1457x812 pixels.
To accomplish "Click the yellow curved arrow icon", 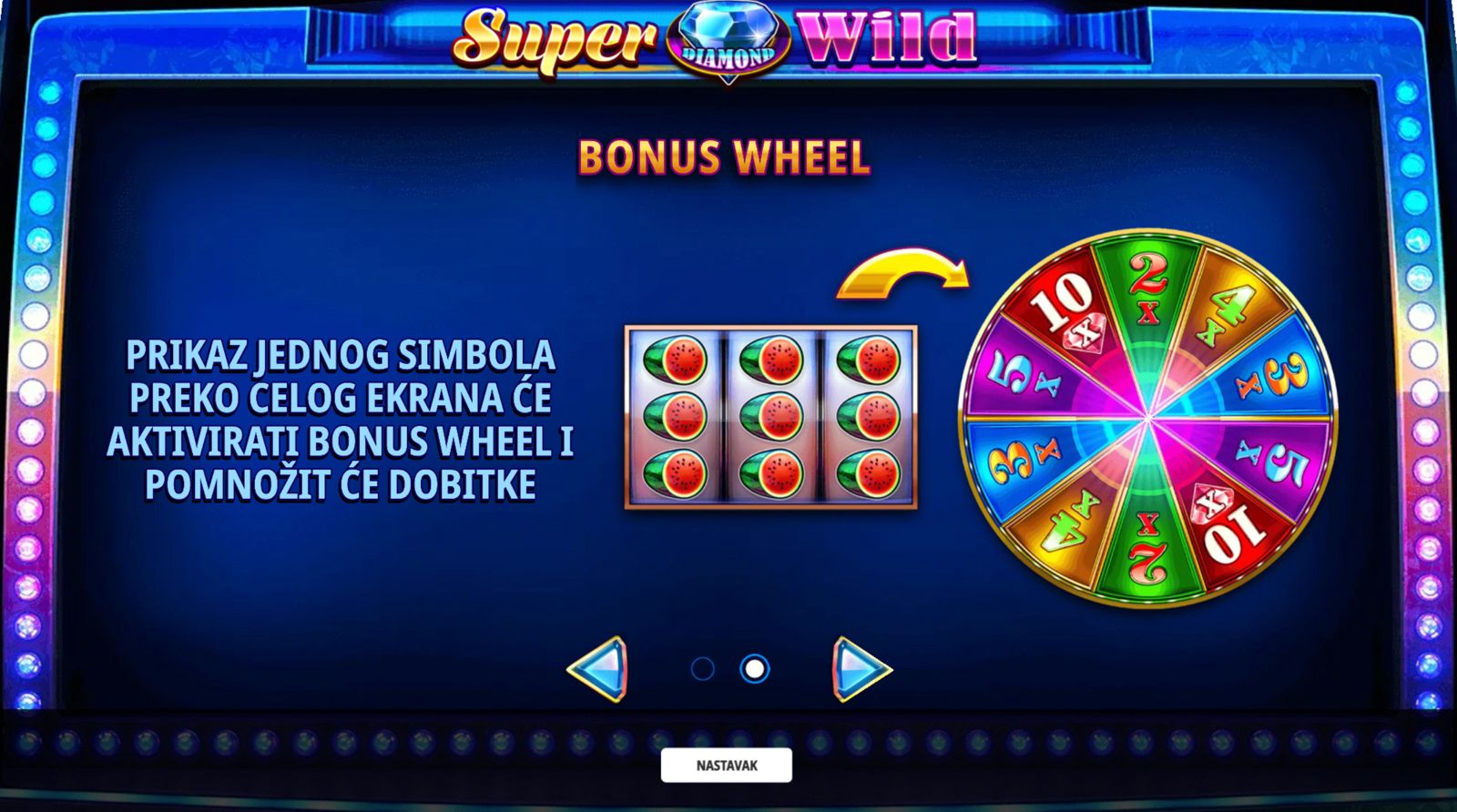I will coord(902,271).
